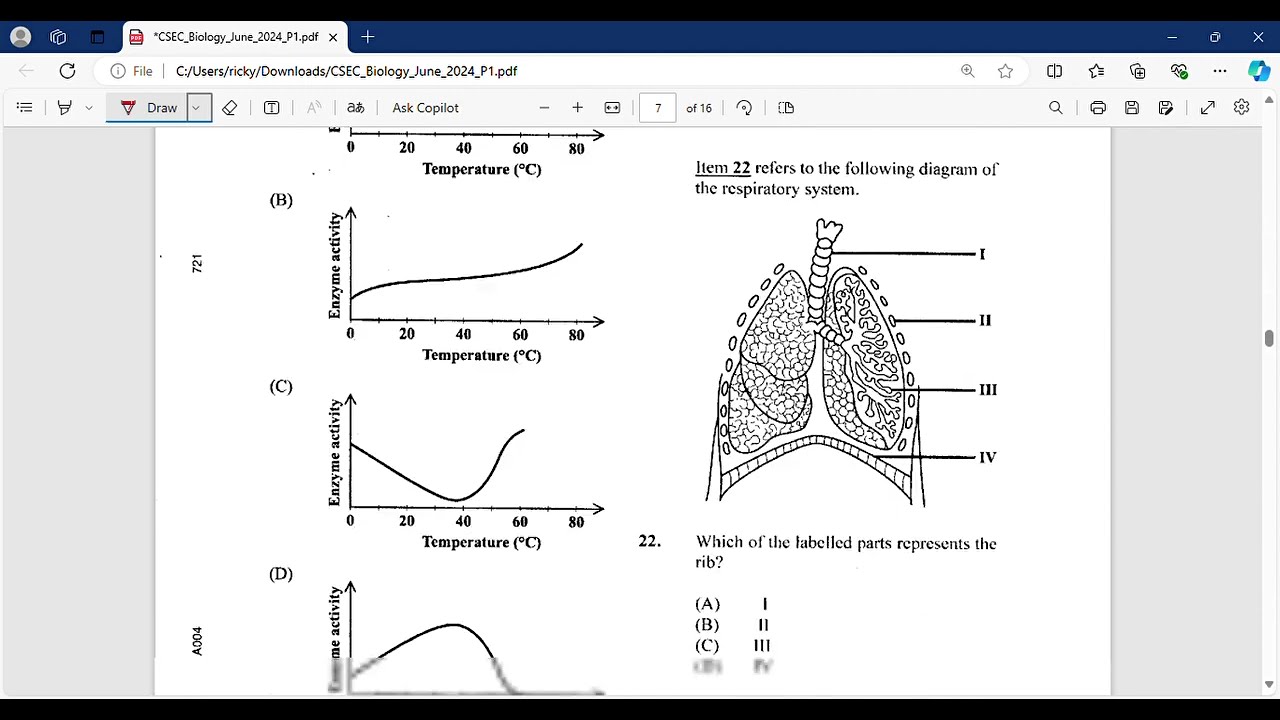Open the address bar zoom icon

(x=968, y=71)
